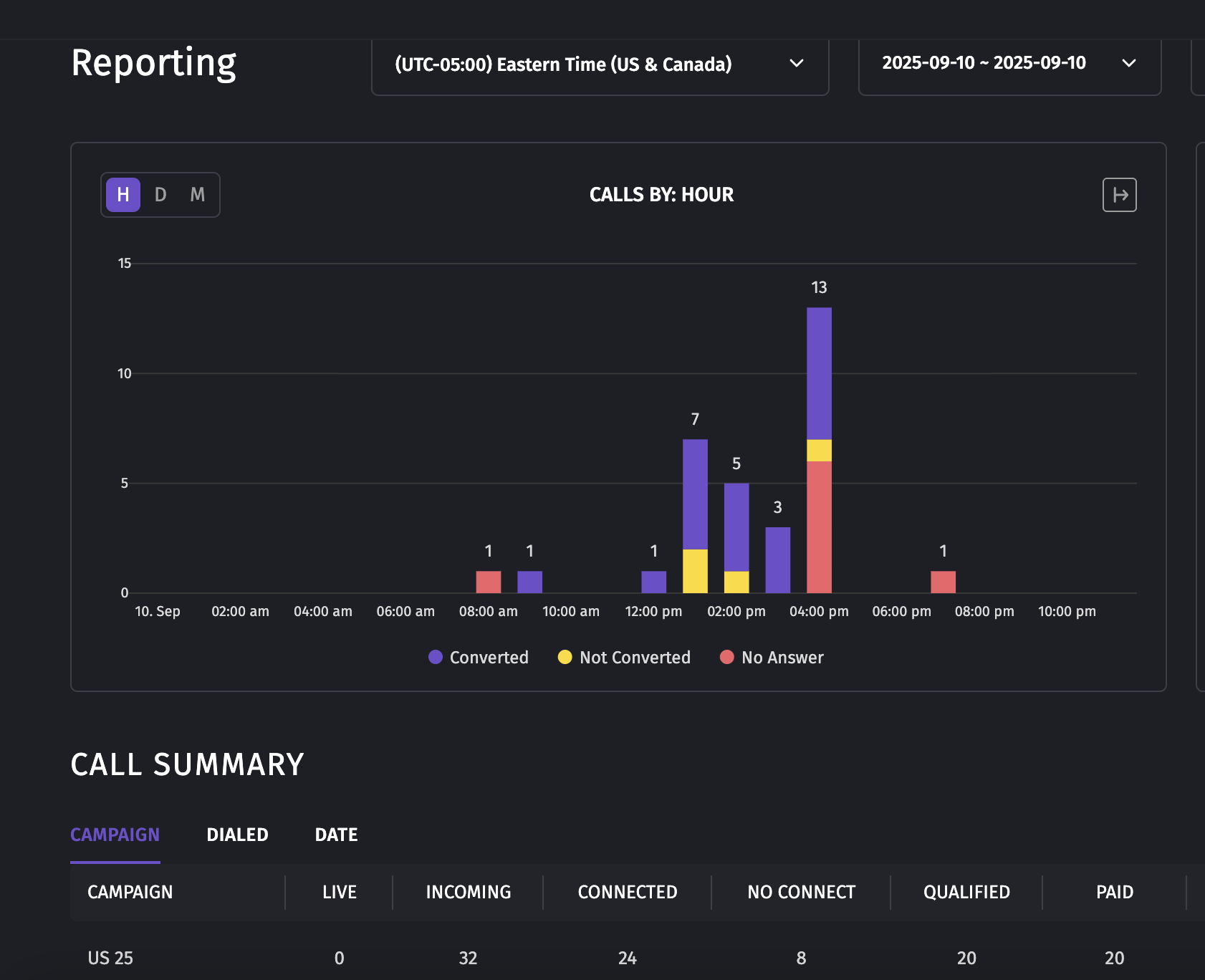Screen dimensions: 1205x980
Task: Switch chart to D daily view
Action: (160, 195)
